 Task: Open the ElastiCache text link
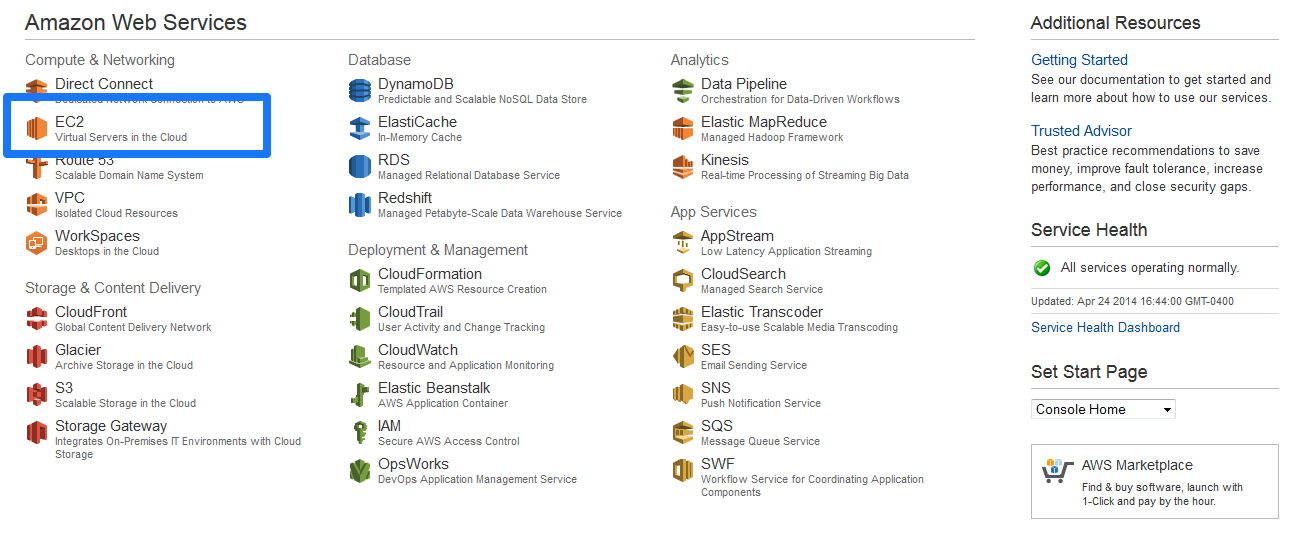coord(417,122)
